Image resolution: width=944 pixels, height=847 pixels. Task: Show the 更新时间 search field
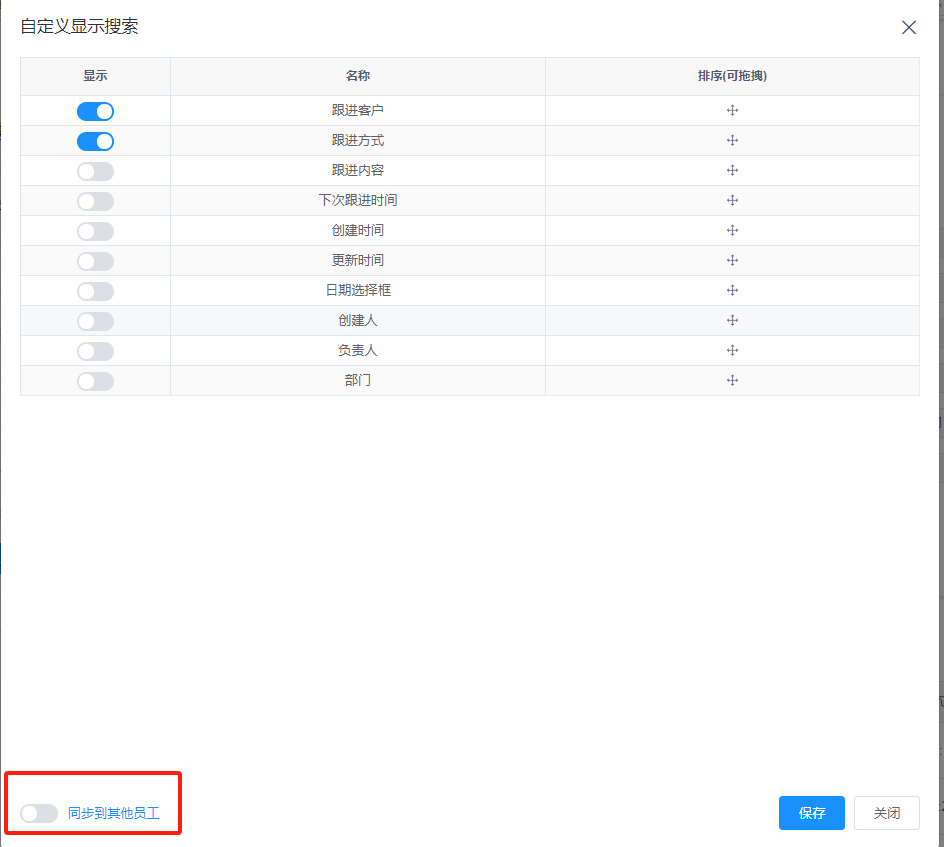click(x=95, y=261)
